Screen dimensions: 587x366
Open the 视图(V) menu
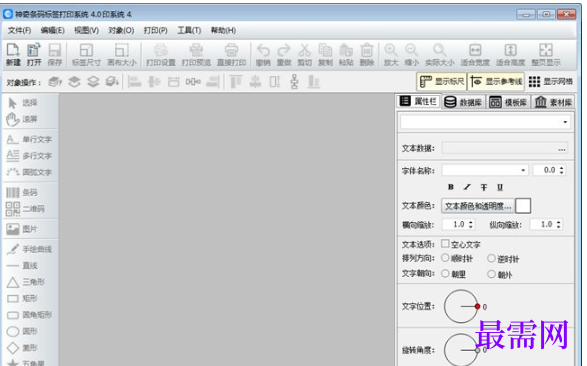[x=86, y=30]
